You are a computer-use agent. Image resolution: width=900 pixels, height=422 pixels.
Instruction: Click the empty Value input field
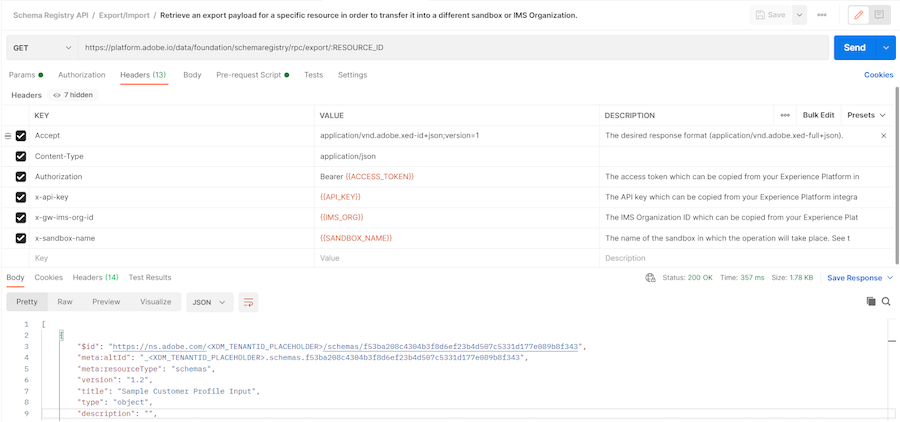(457, 258)
